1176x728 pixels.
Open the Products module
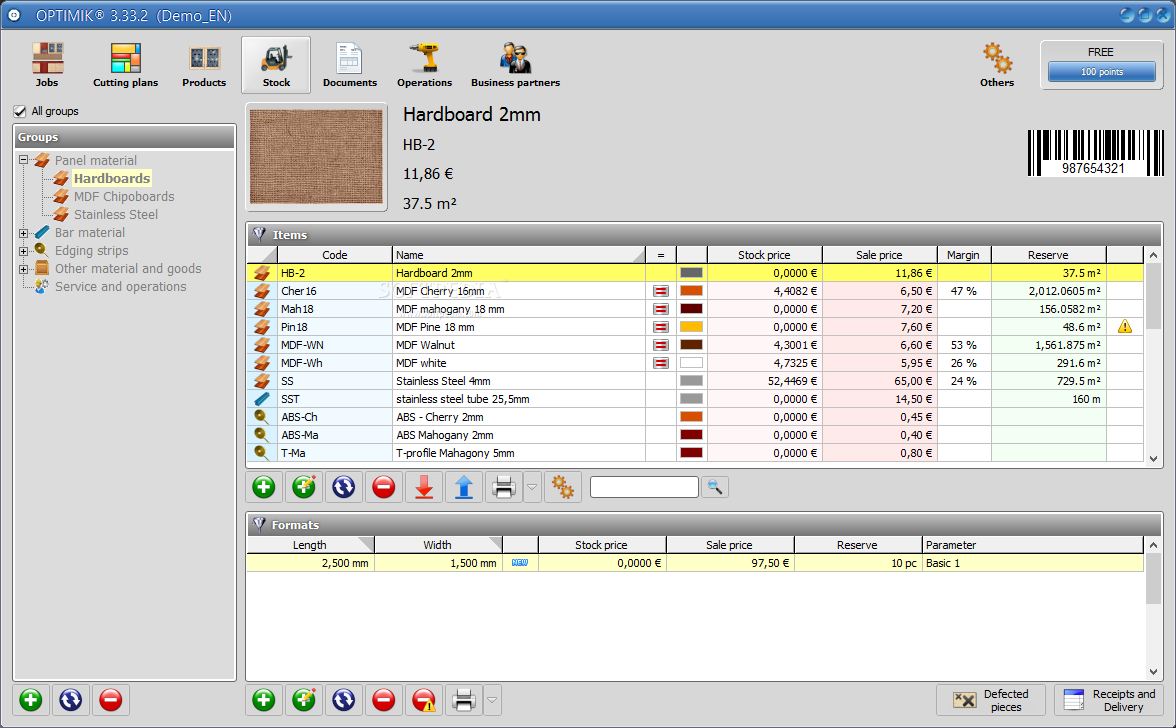(204, 65)
